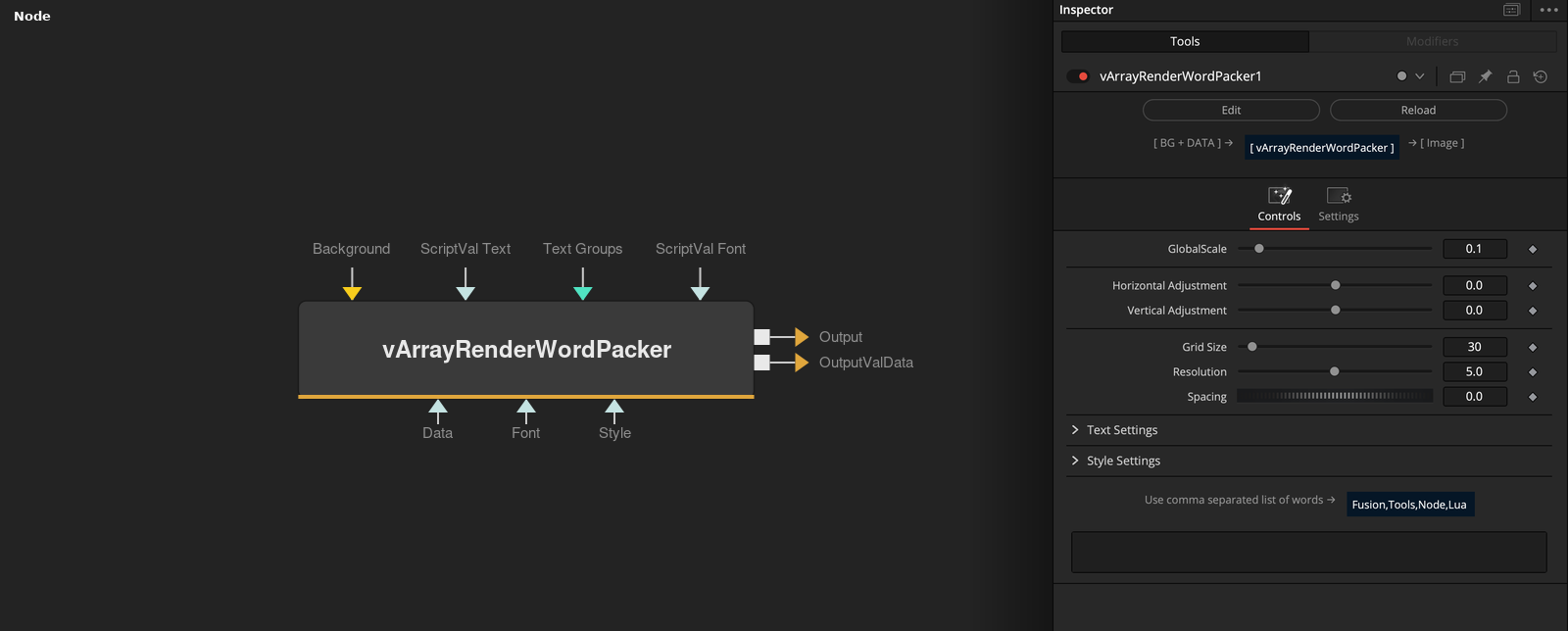Click the Resolution slider handle
Image resolution: width=1568 pixels, height=631 pixels.
coord(1334,371)
